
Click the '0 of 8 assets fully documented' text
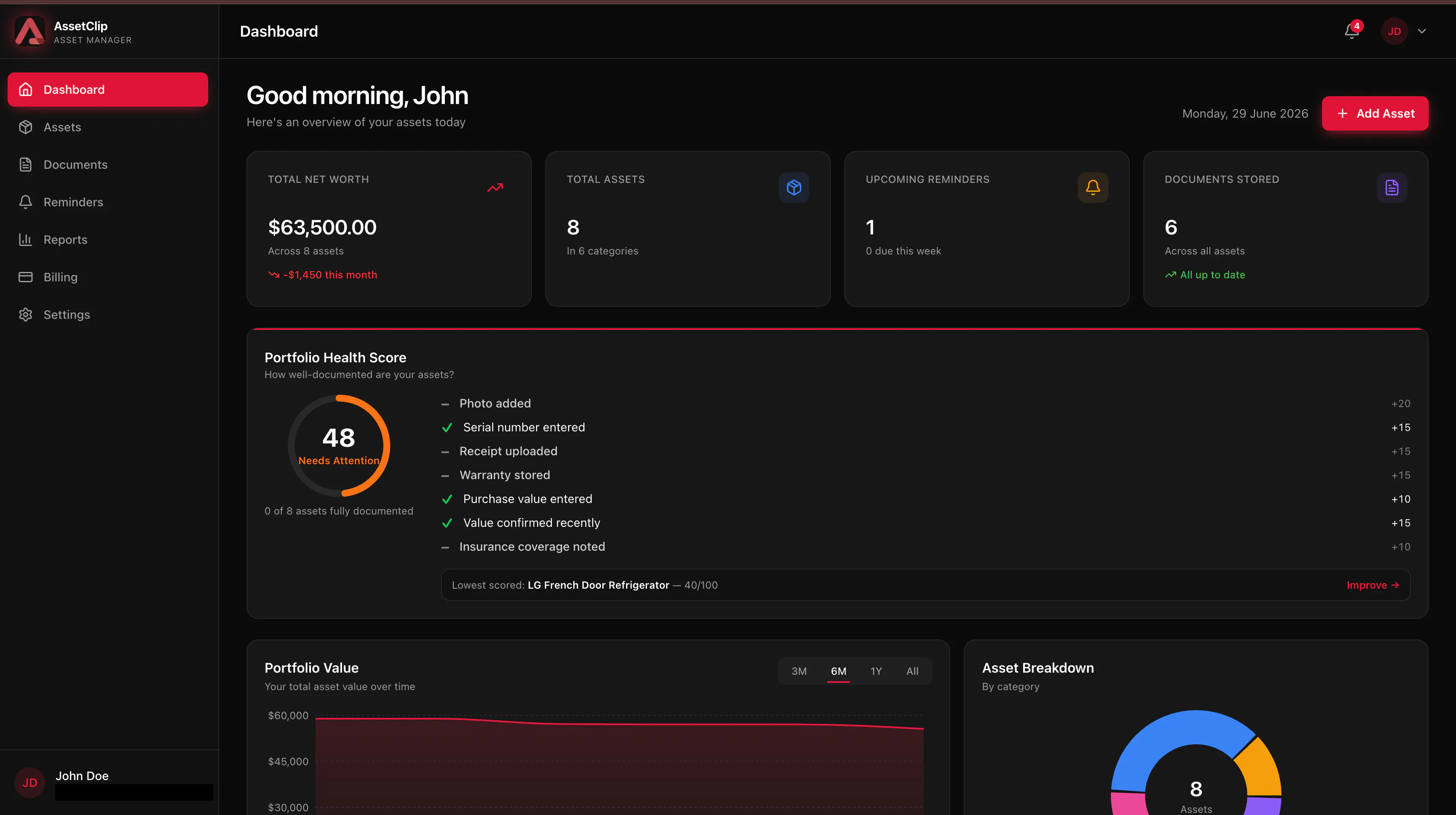pyautogui.click(x=339, y=511)
